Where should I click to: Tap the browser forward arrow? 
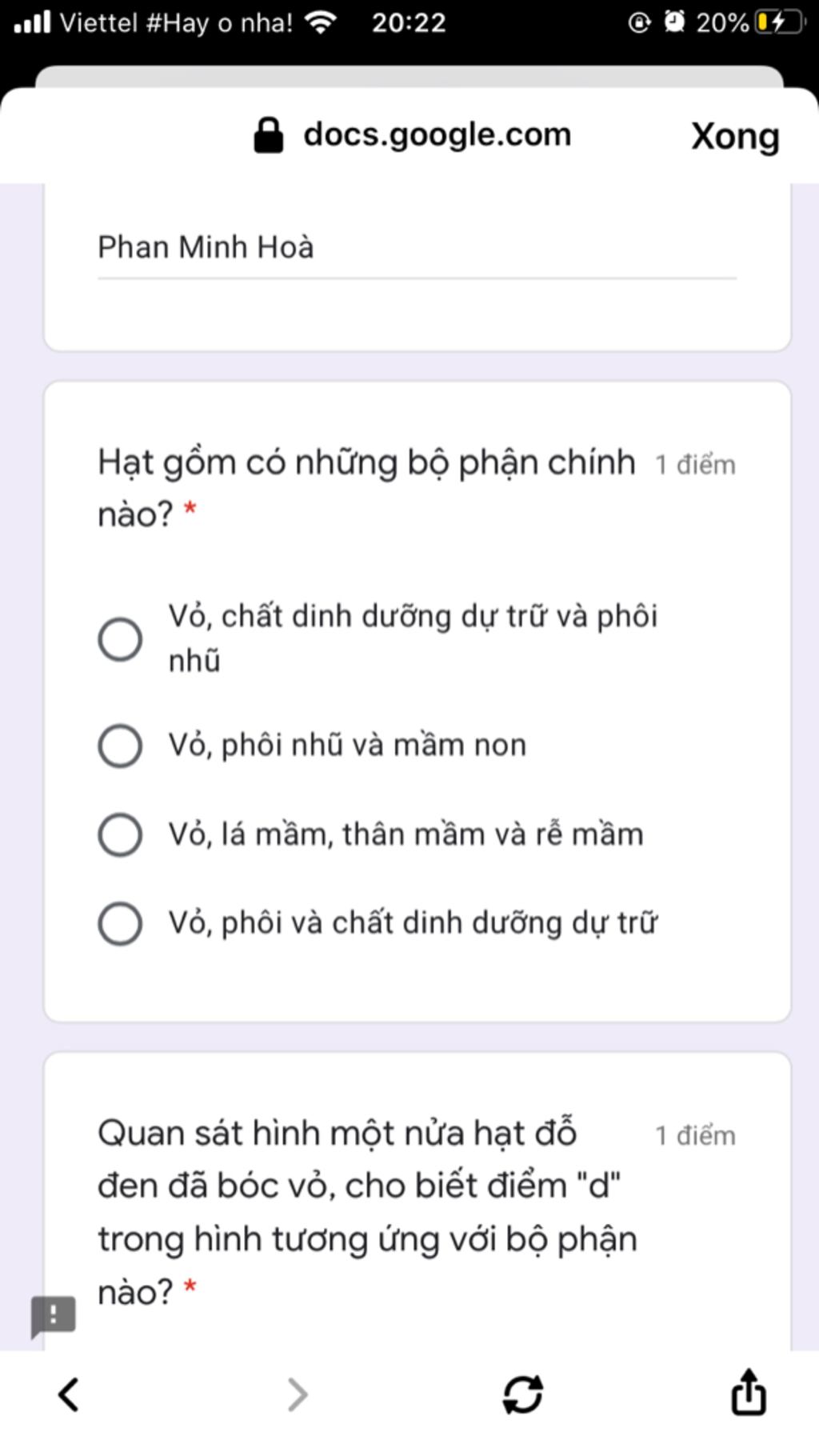tap(297, 1394)
